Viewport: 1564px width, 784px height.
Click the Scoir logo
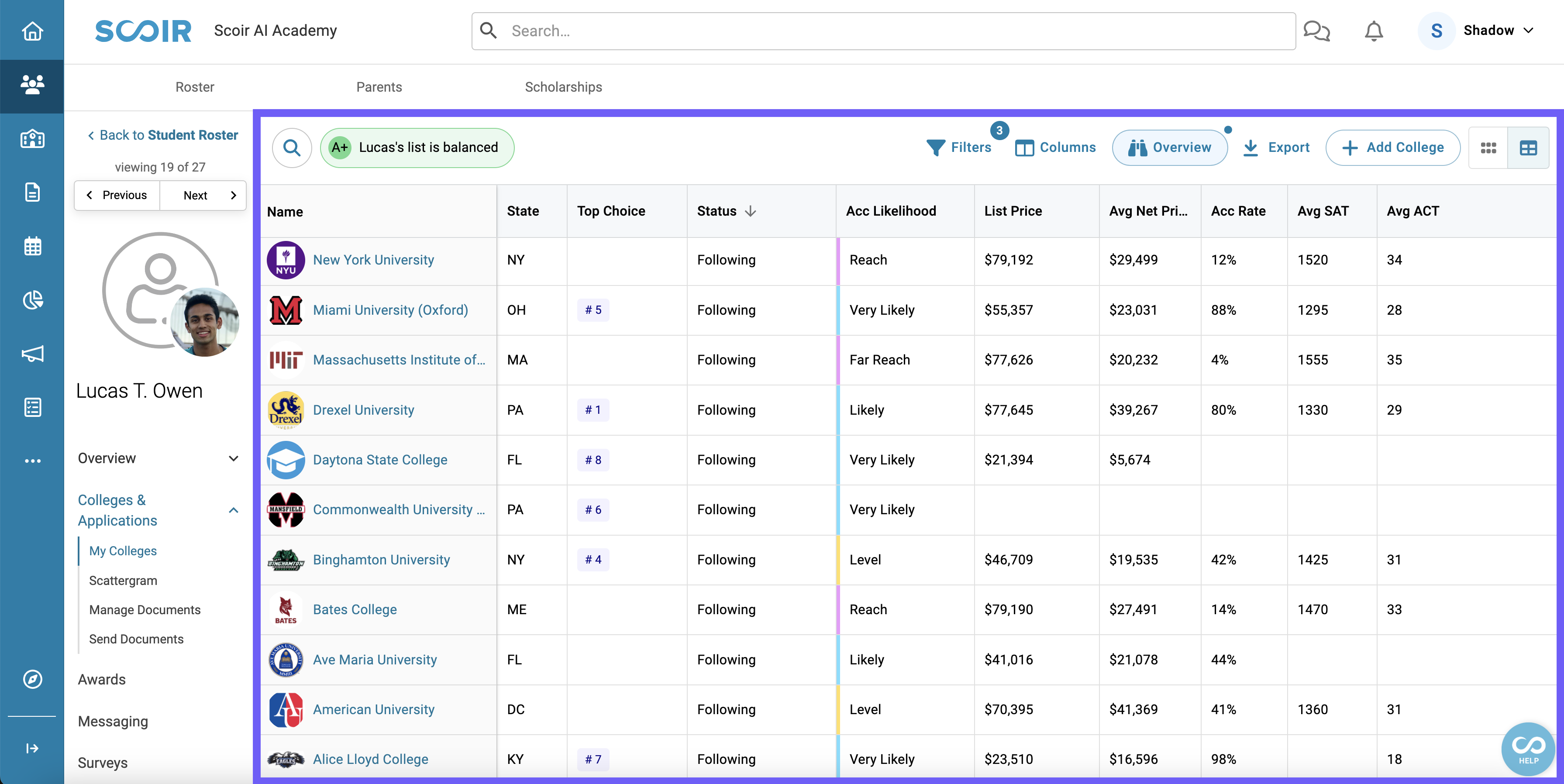point(143,31)
